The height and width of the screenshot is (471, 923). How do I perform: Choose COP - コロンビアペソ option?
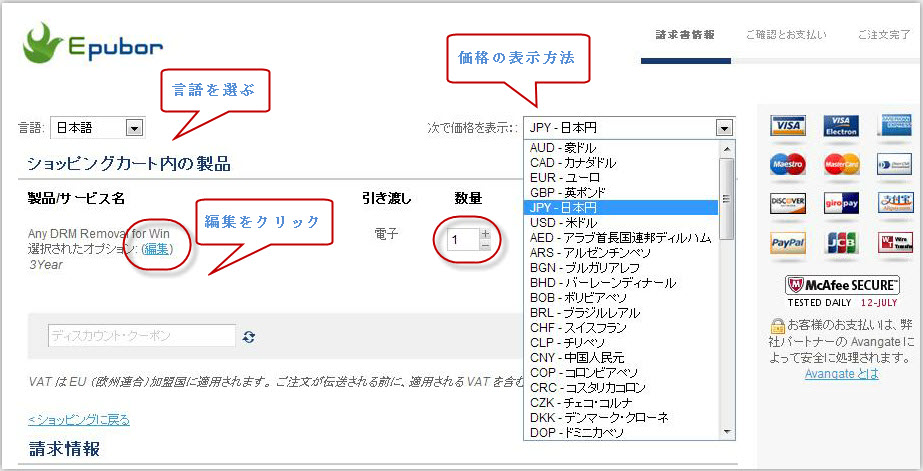tap(622, 372)
